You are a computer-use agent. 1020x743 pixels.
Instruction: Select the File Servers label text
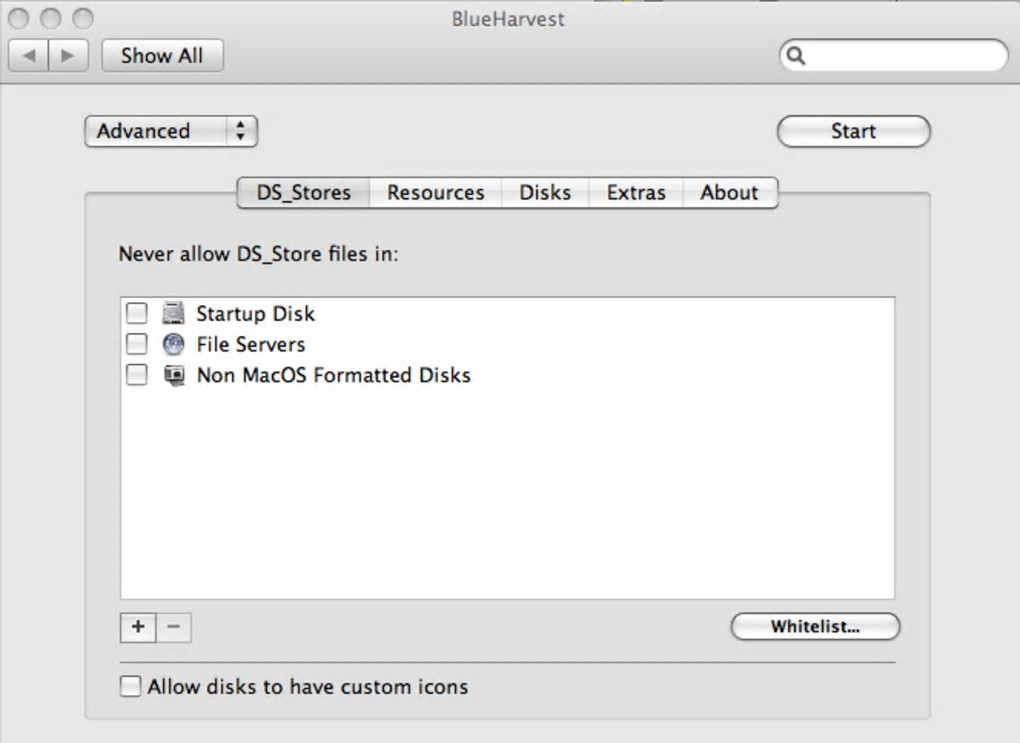tap(251, 344)
